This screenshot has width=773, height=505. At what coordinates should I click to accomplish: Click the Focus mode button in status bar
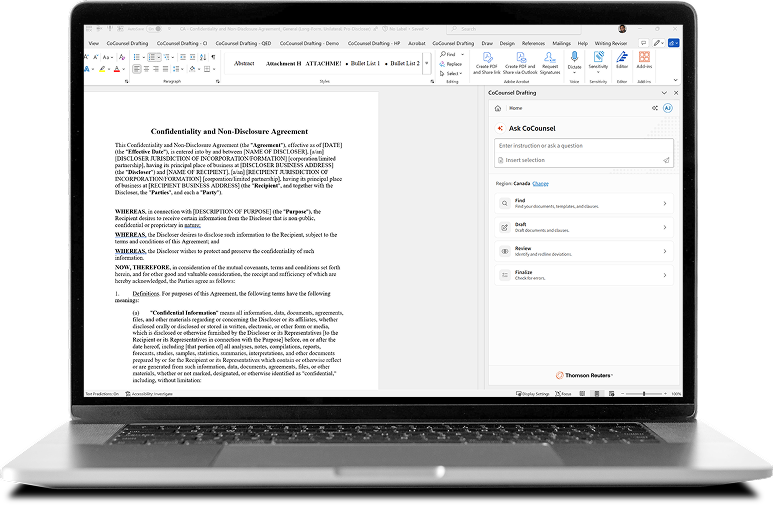click(x=563, y=394)
